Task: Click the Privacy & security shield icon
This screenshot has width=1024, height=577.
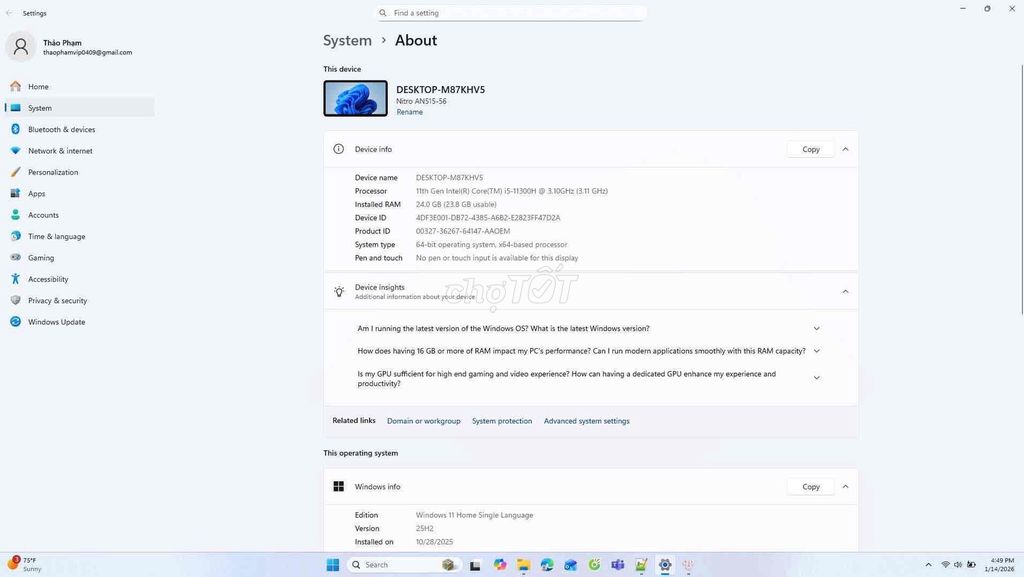Action: (x=15, y=300)
